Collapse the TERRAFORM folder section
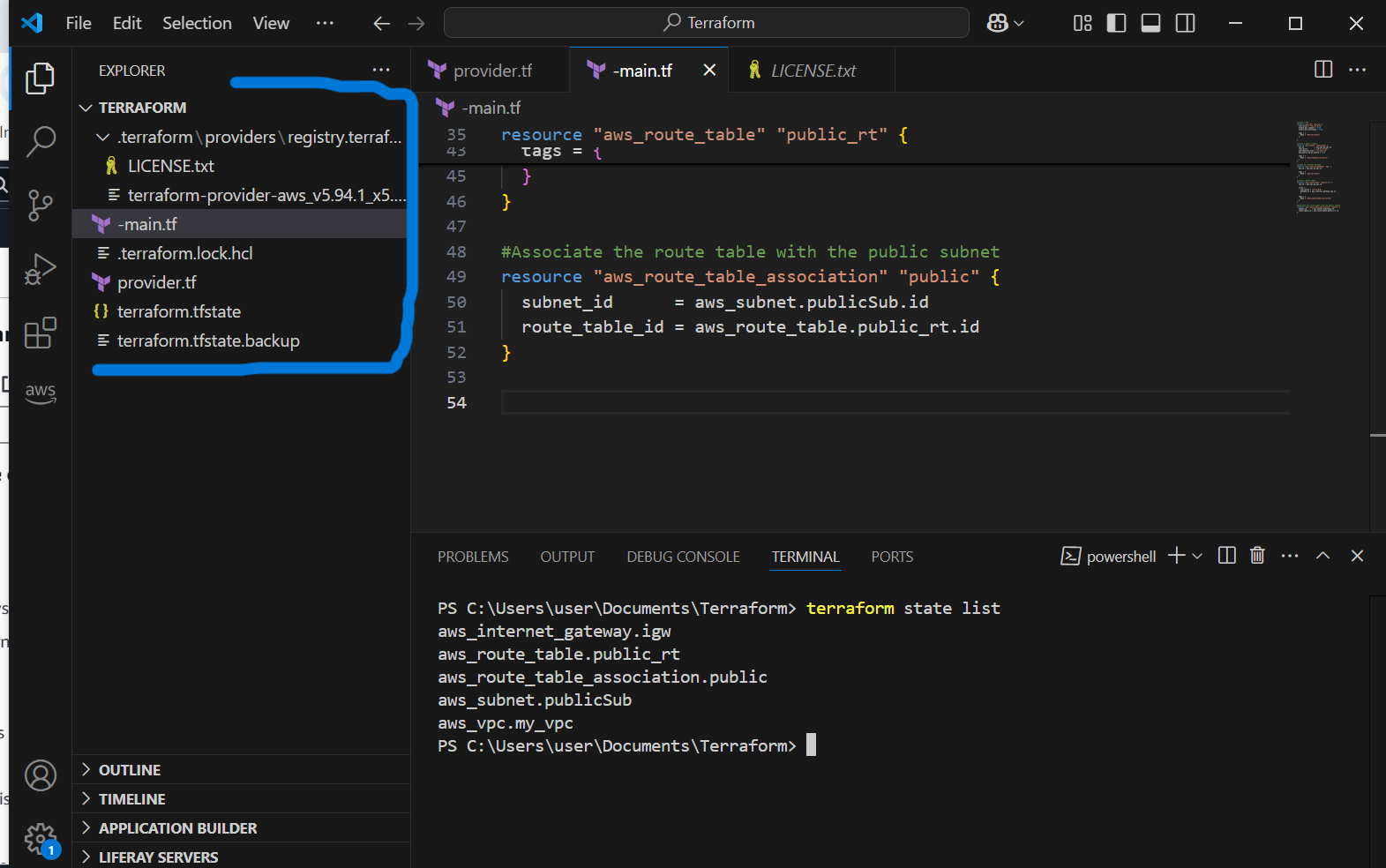Screen dimensions: 1386x868 click(x=240, y=108)
